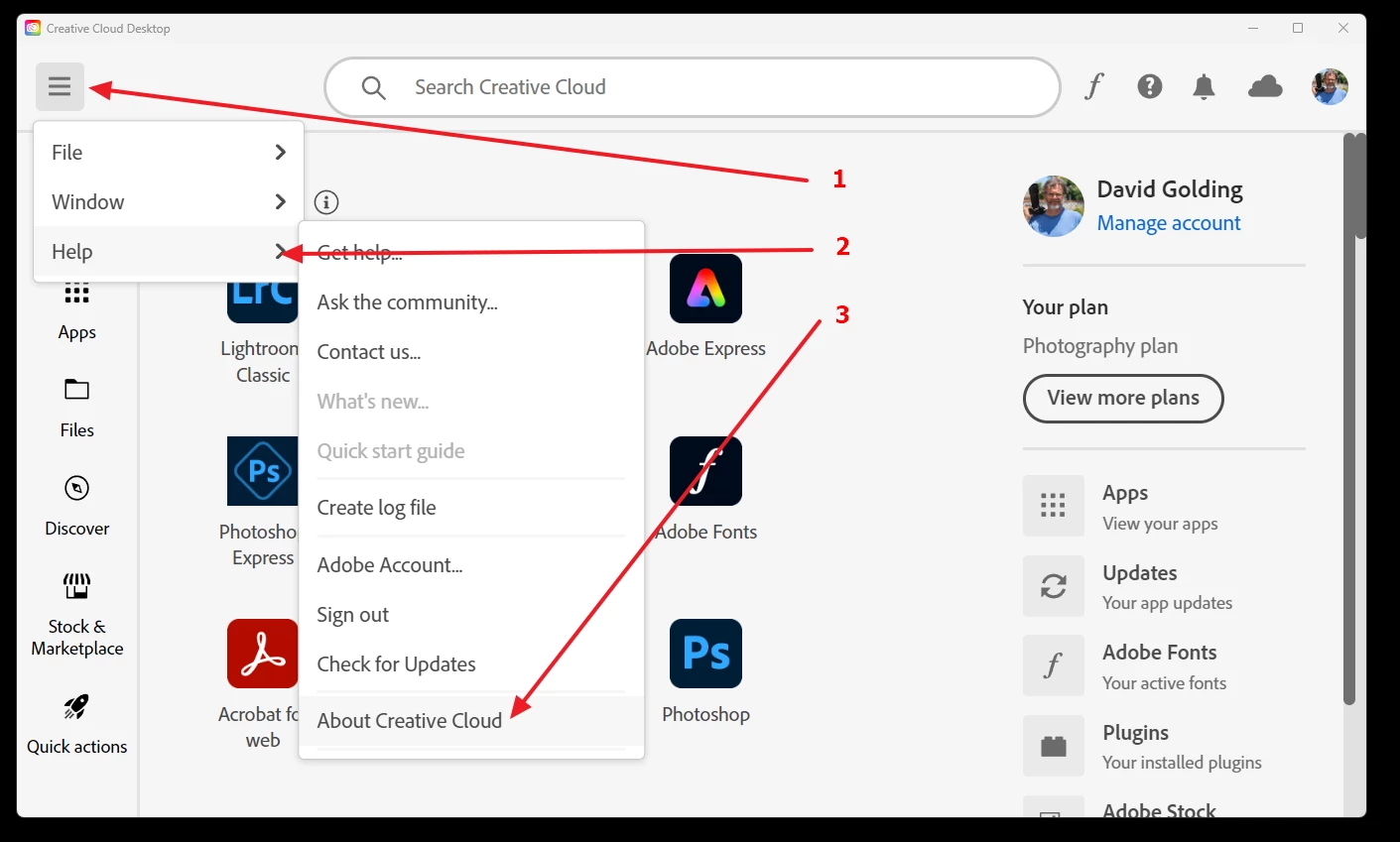1400x842 pixels.
Task: Open Files in sidebar
Action: (77, 409)
